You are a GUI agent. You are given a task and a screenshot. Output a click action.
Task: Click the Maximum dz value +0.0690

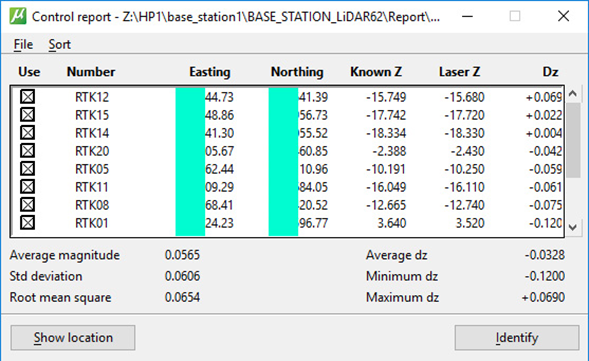(543, 297)
